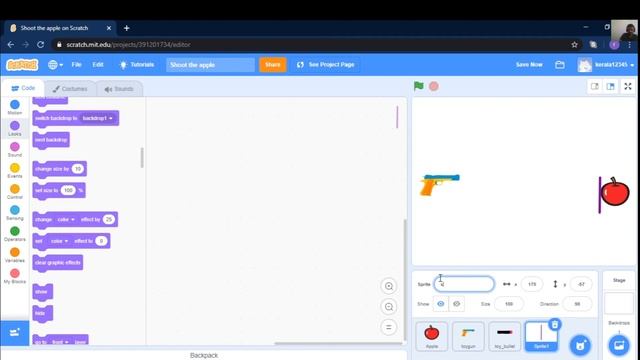The width and height of the screenshot is (640, 360).
Task: Click the Size value field
Action: tap(509, 304)
